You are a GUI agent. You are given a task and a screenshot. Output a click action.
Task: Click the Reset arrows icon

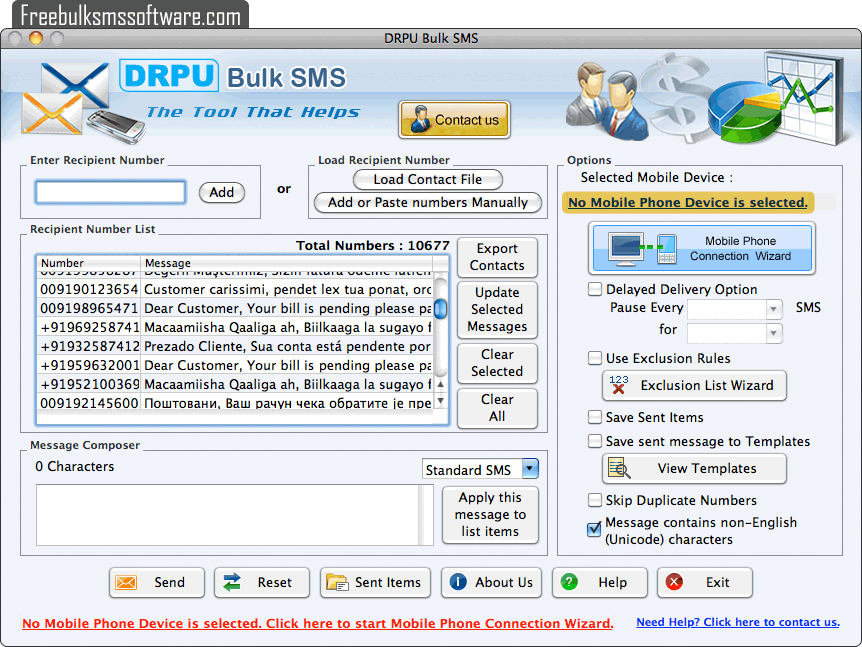232,582
